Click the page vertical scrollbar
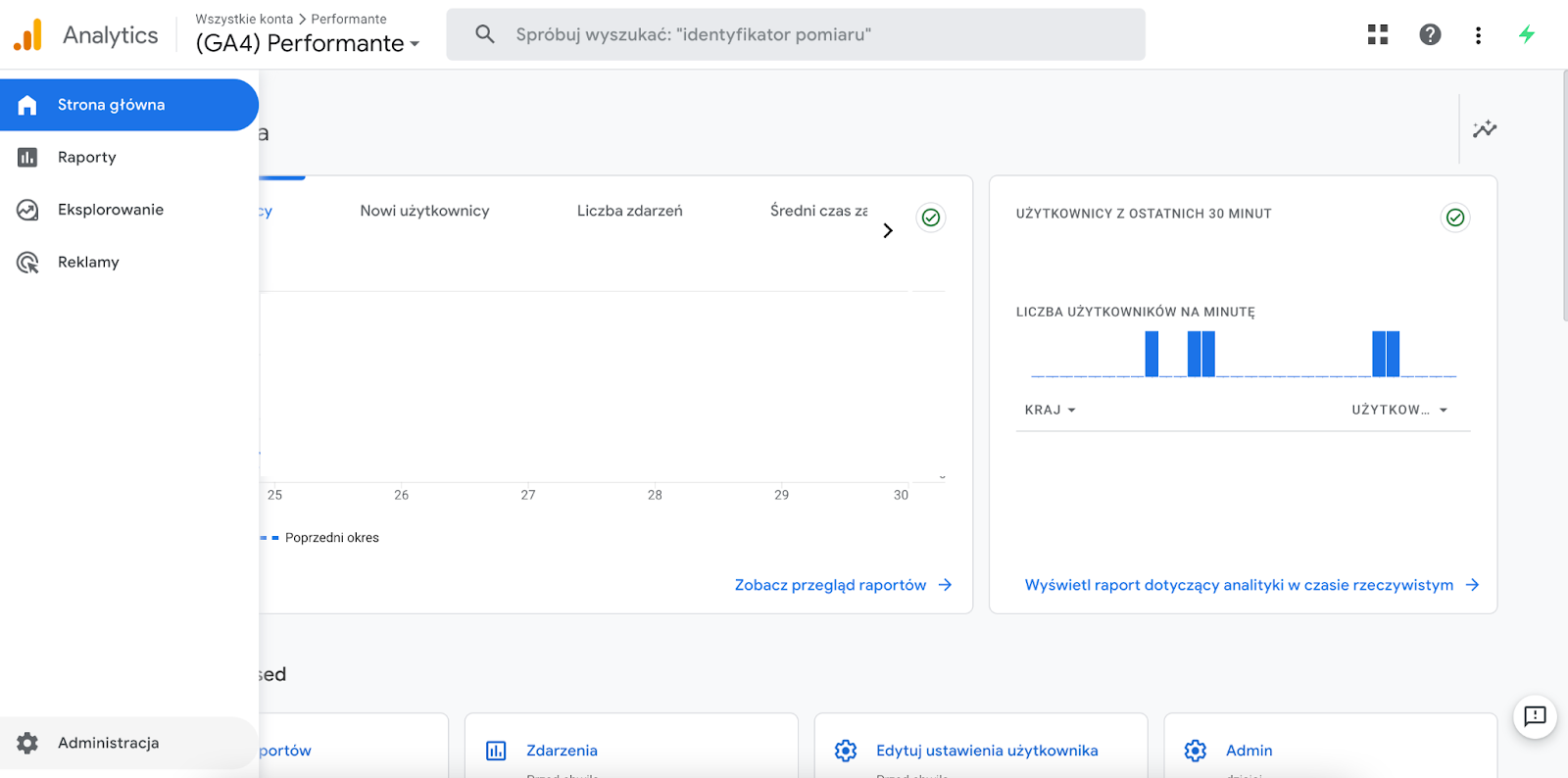 coord(1564,196)
